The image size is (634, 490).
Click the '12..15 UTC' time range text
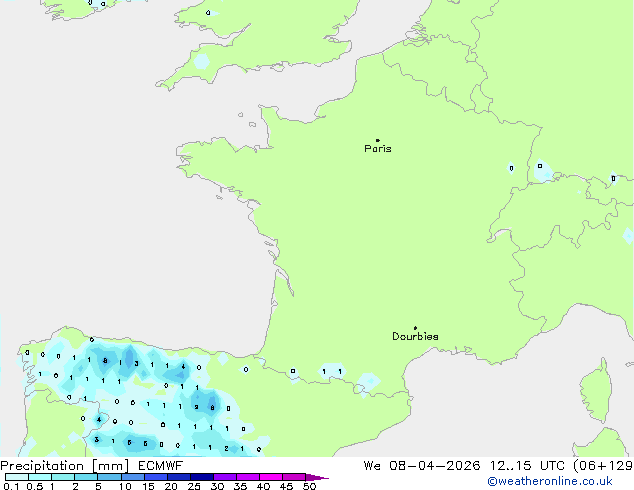pos(527,466)
